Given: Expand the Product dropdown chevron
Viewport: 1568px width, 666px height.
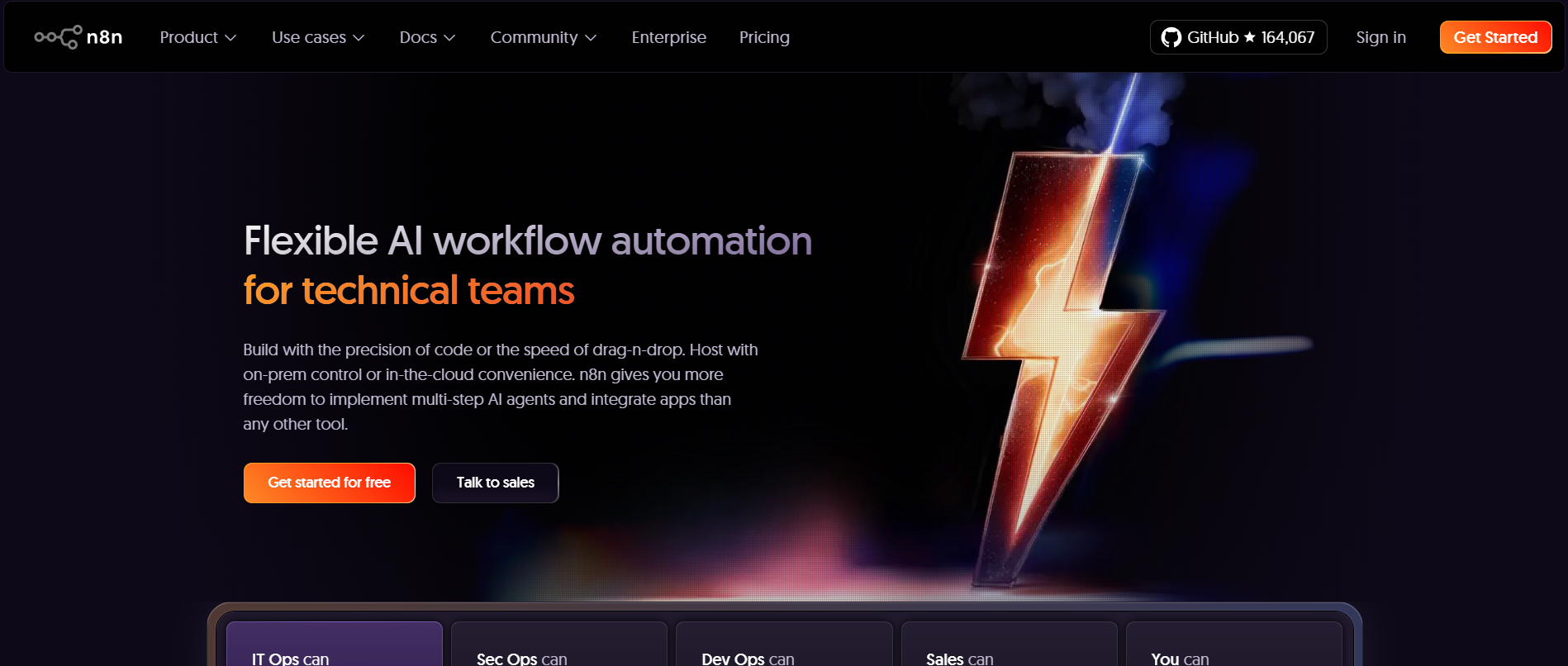Looking at the screenshot, I should coord(230,38).
